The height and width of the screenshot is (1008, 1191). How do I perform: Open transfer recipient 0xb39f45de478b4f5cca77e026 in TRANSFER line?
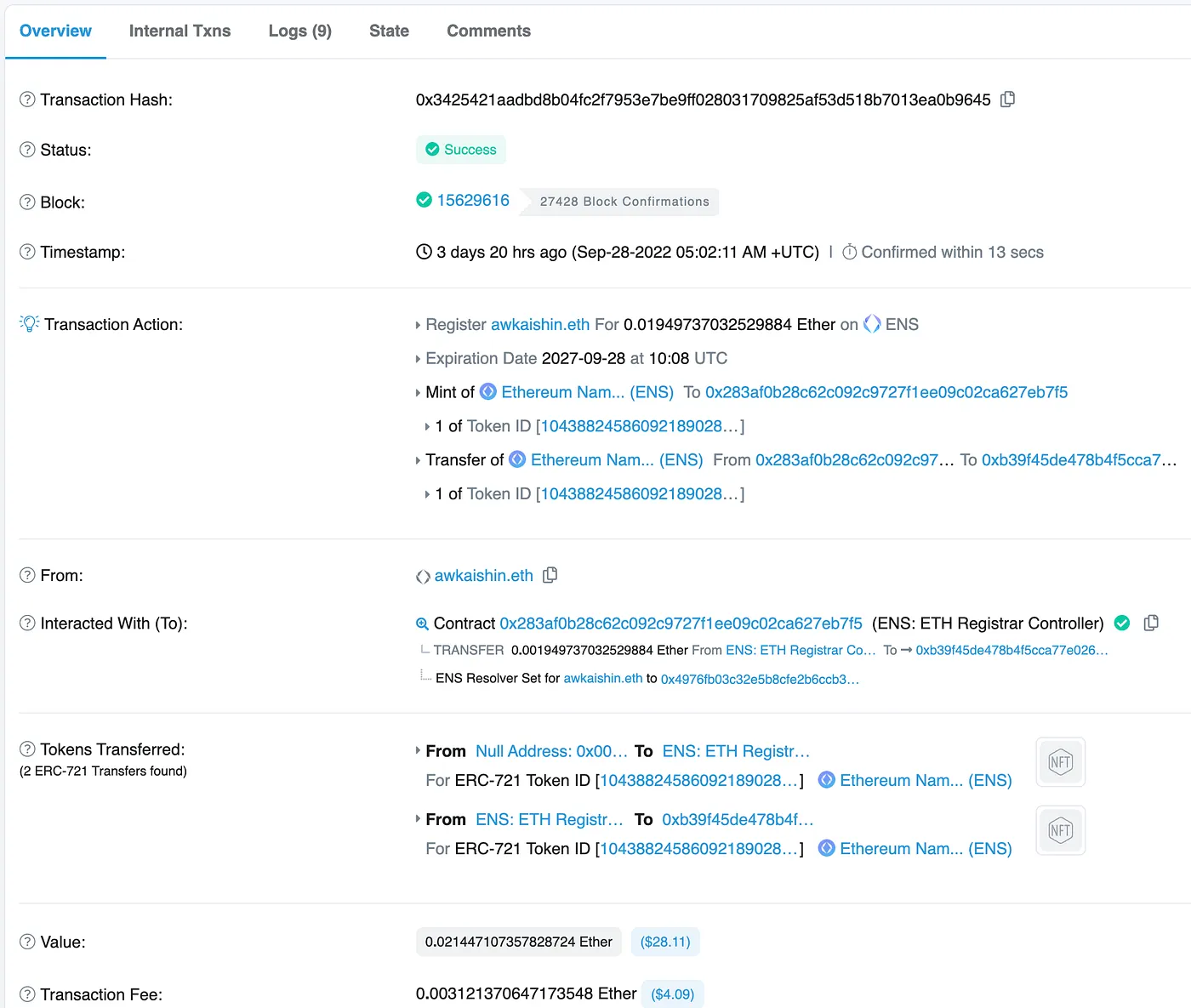[x=1011, y=650]
